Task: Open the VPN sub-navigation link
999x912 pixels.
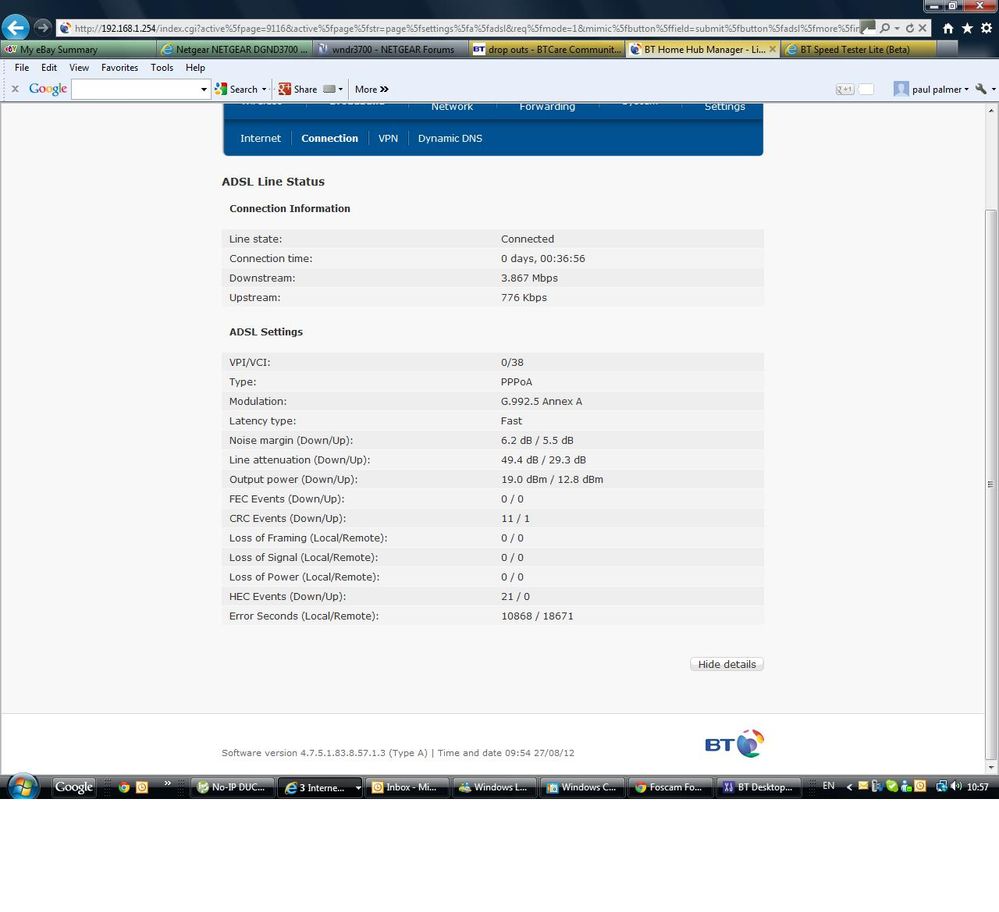Action: click(x=388, y=138)
